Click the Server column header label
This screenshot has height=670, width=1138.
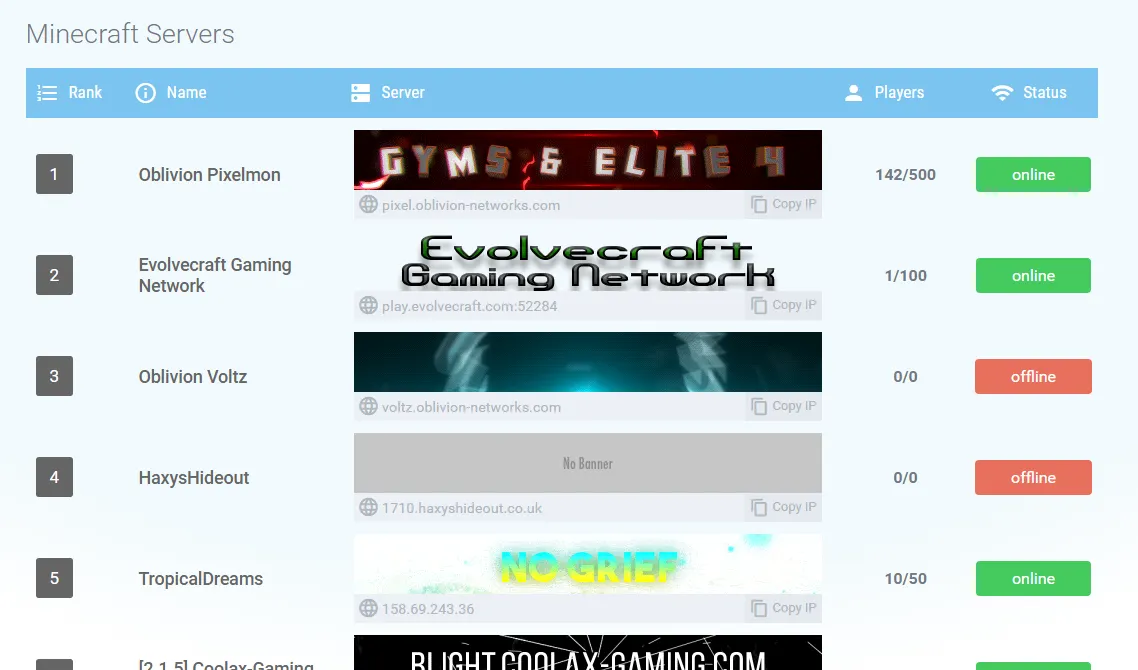click(403, 93)
